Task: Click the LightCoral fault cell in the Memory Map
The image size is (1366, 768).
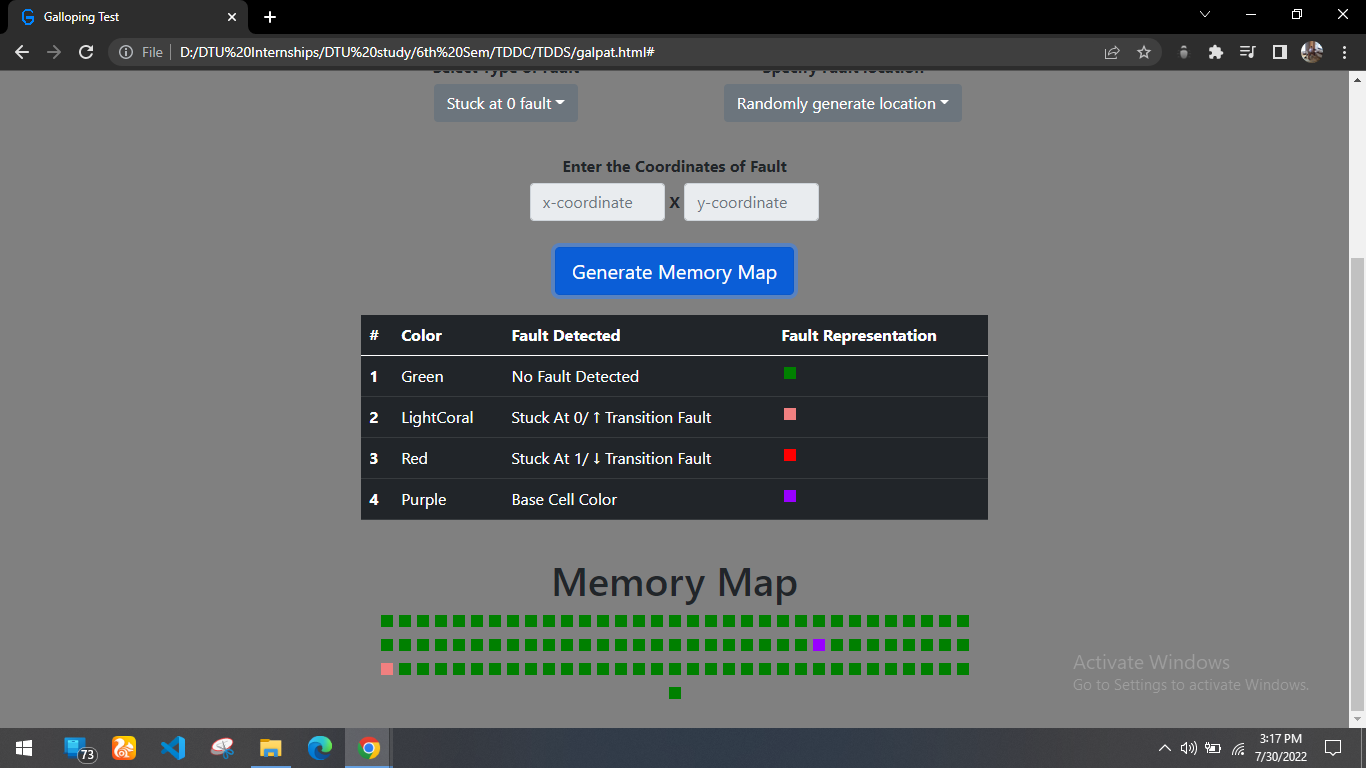Action: (x=386, y=670)
